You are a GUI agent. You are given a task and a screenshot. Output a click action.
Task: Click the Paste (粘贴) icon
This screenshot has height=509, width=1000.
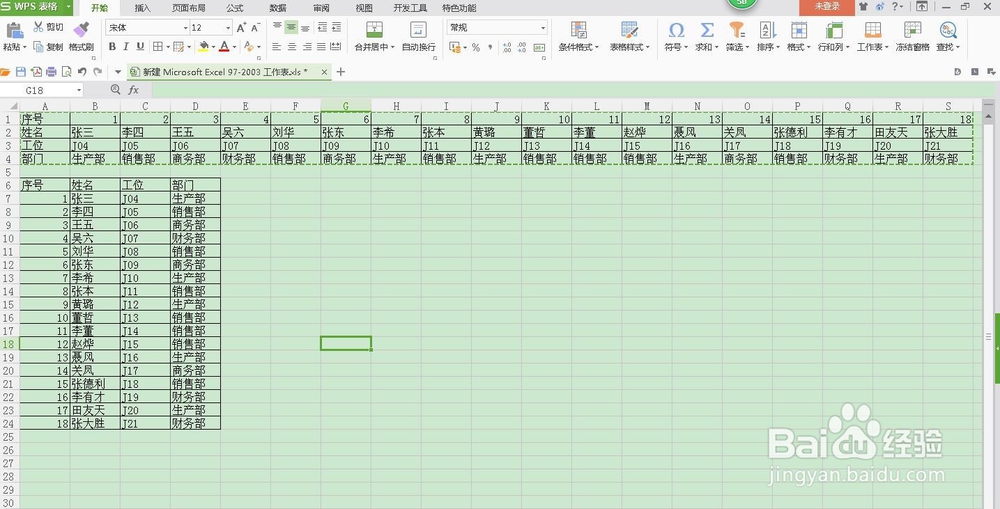[14, 31]
